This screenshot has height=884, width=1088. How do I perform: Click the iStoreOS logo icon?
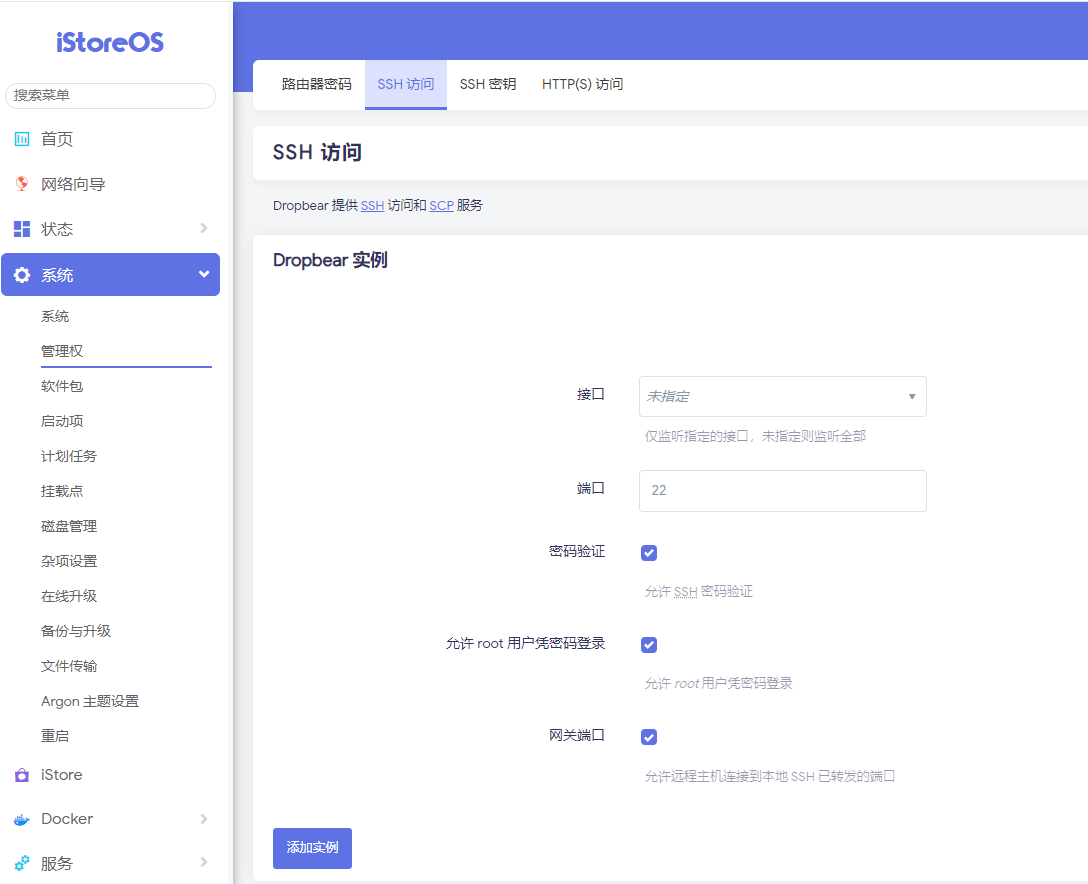pos(110,40)
